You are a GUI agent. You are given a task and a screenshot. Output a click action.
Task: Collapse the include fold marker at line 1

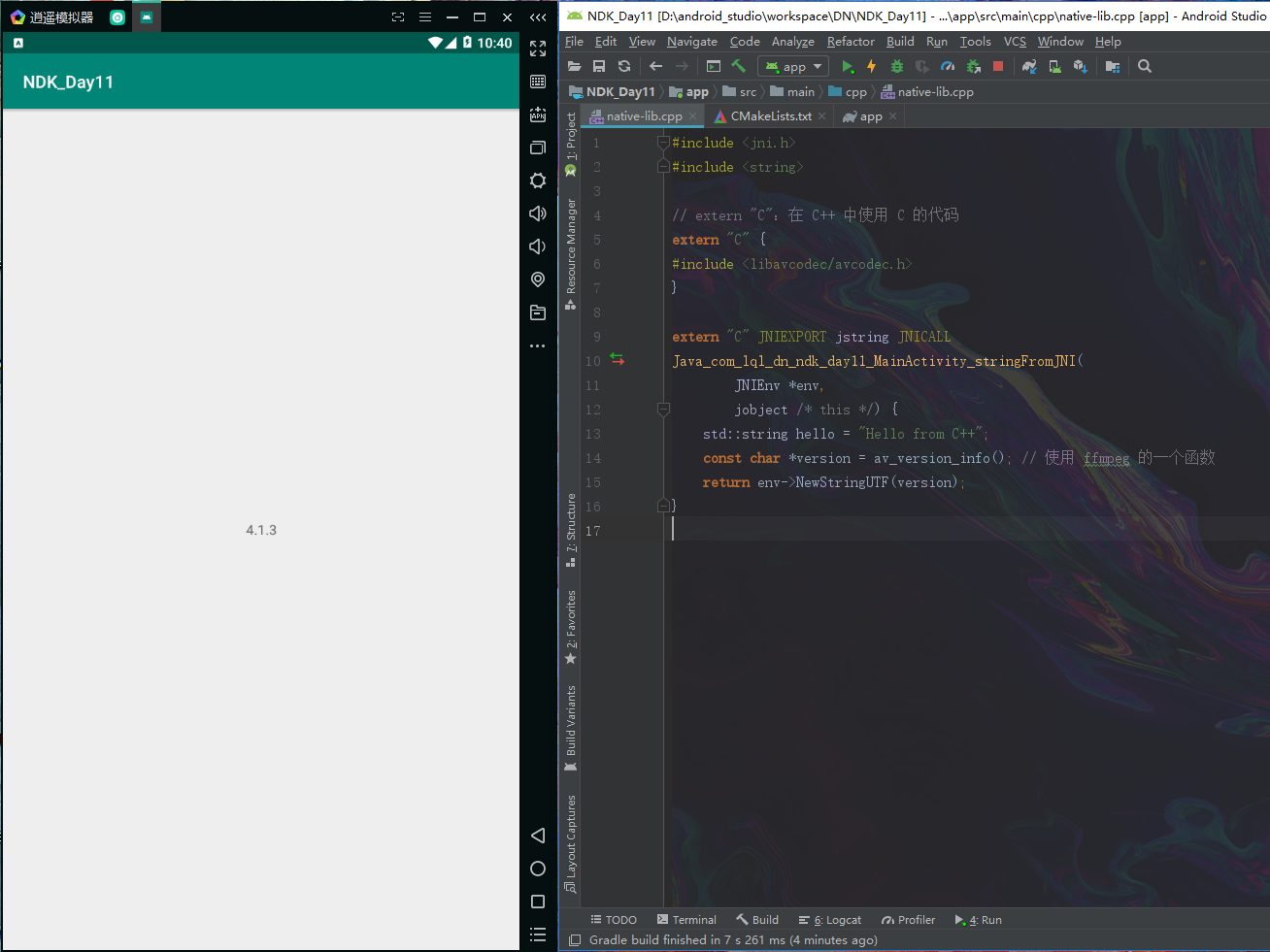(x=664, y=143)
